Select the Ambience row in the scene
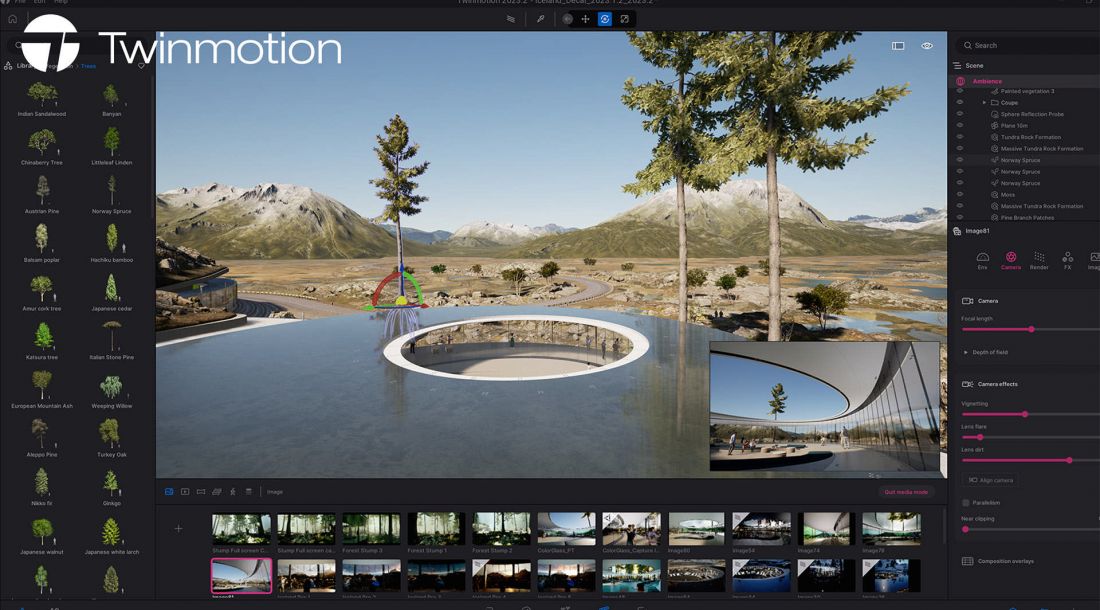1100x610 pixels. (1026, 81)
